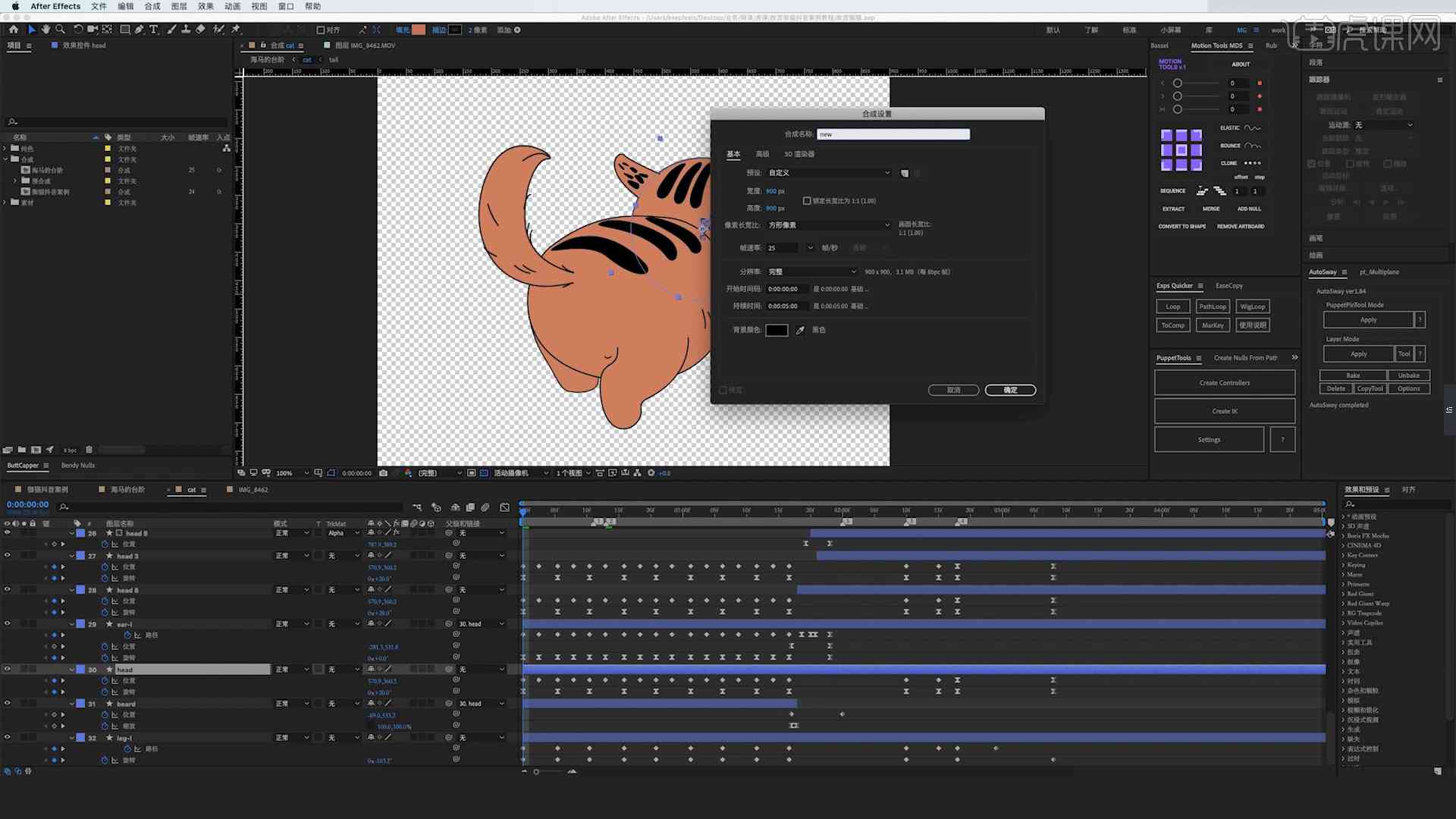Collapse the head layer 30 properties
Screen dimensions: 1456x819
(x=72, y=670)
